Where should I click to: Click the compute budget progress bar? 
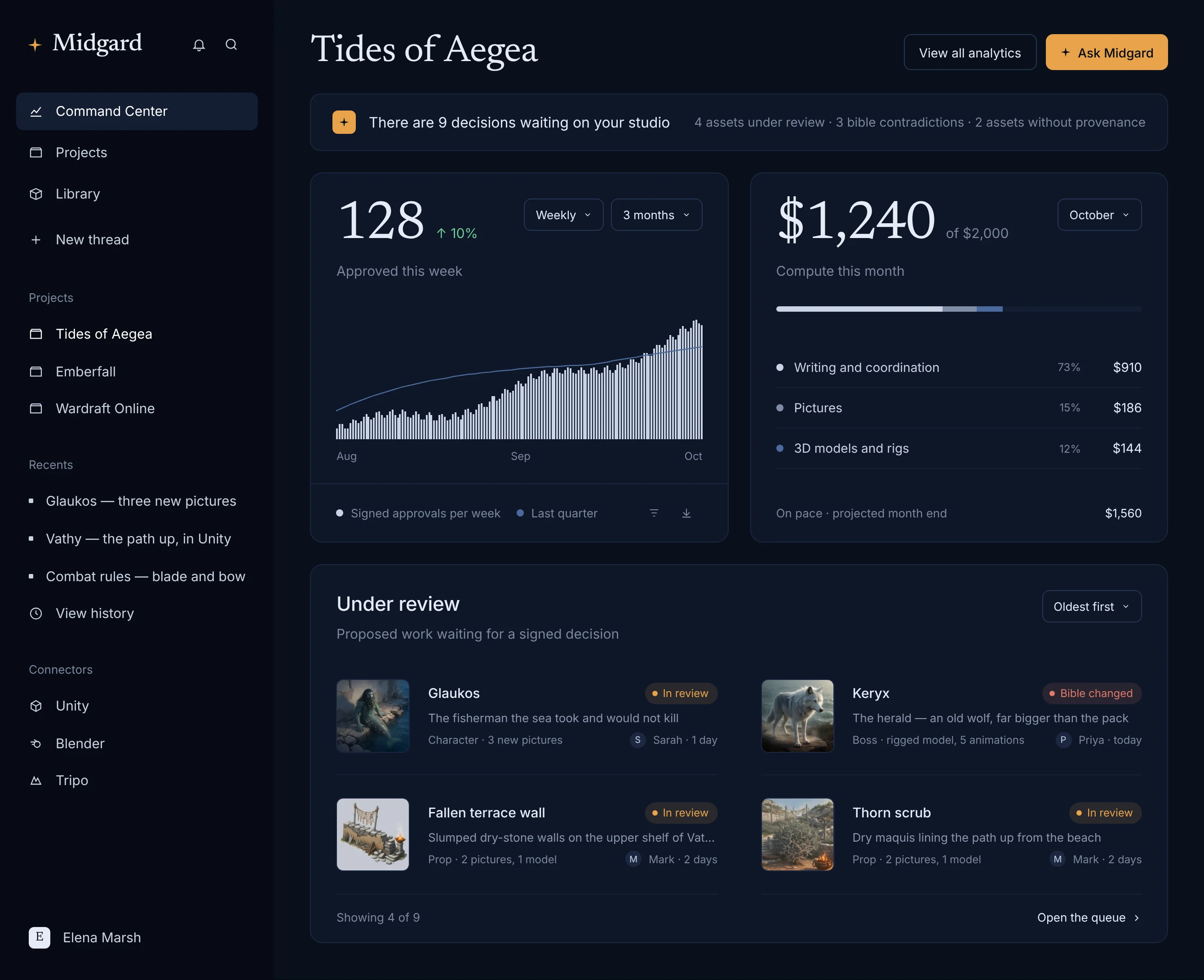point(958,309)
